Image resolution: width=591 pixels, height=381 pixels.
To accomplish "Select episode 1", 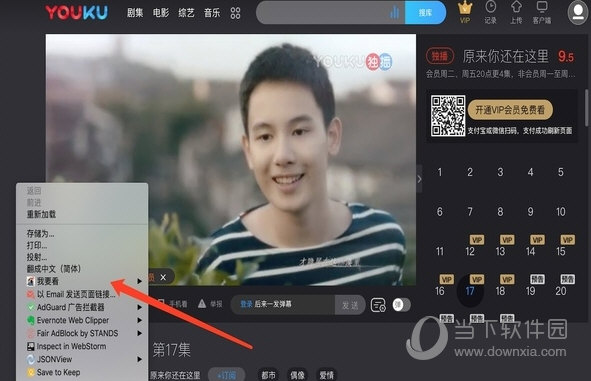I will click(439, 172).
